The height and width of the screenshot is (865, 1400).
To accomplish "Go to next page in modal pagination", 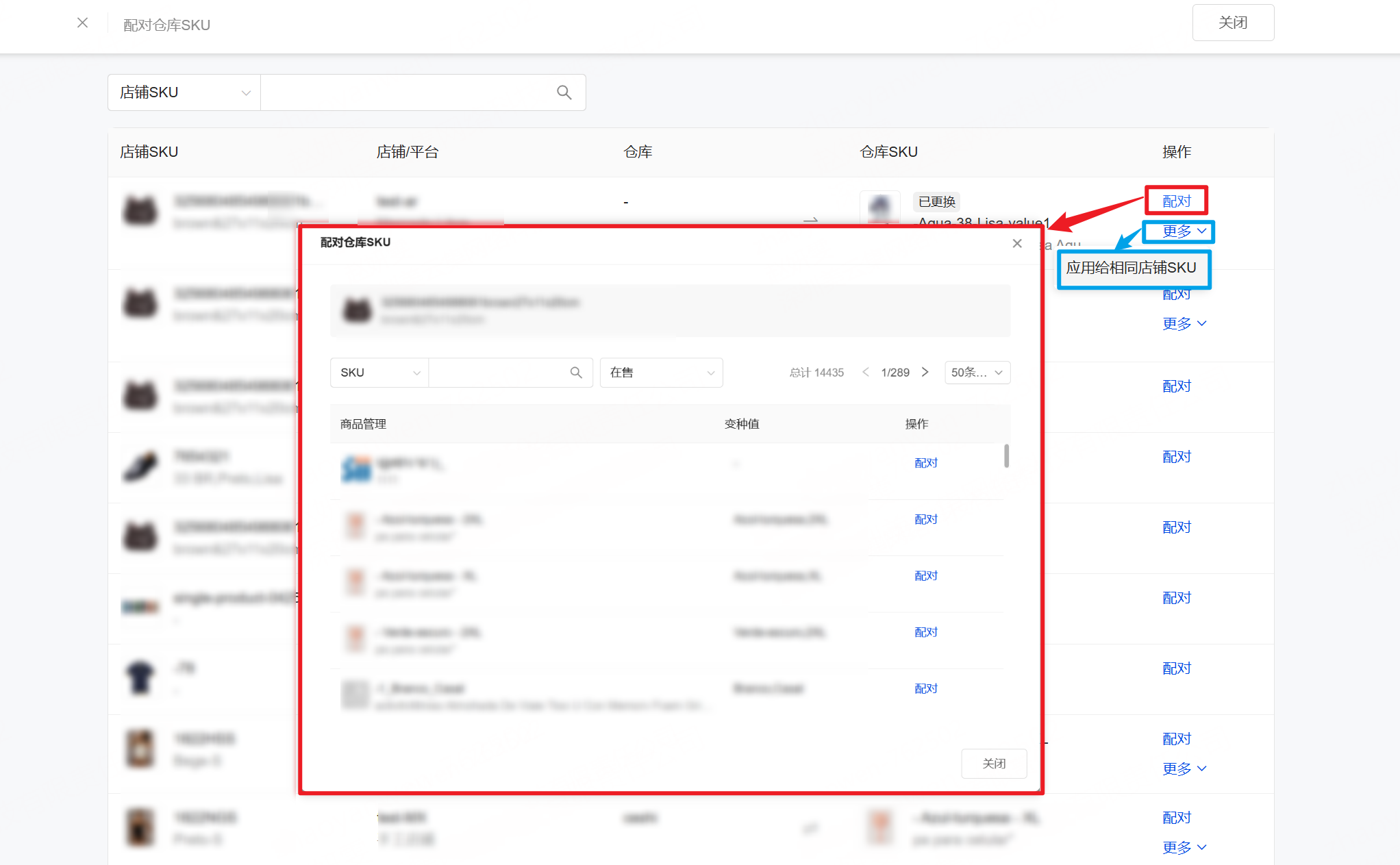I will point(925,372).
